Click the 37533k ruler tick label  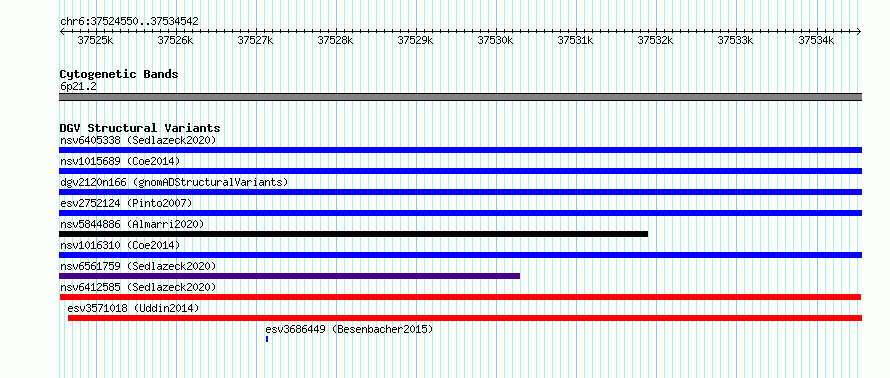pos(736,40)
